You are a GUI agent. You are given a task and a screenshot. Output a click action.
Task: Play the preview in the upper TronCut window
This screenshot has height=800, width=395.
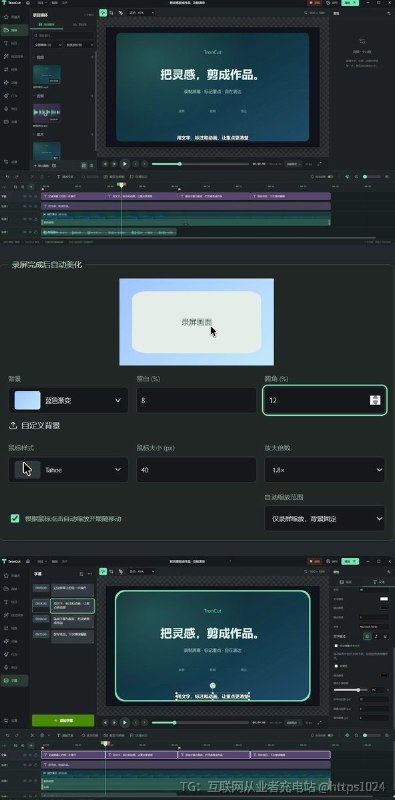(x=125, y=164)
